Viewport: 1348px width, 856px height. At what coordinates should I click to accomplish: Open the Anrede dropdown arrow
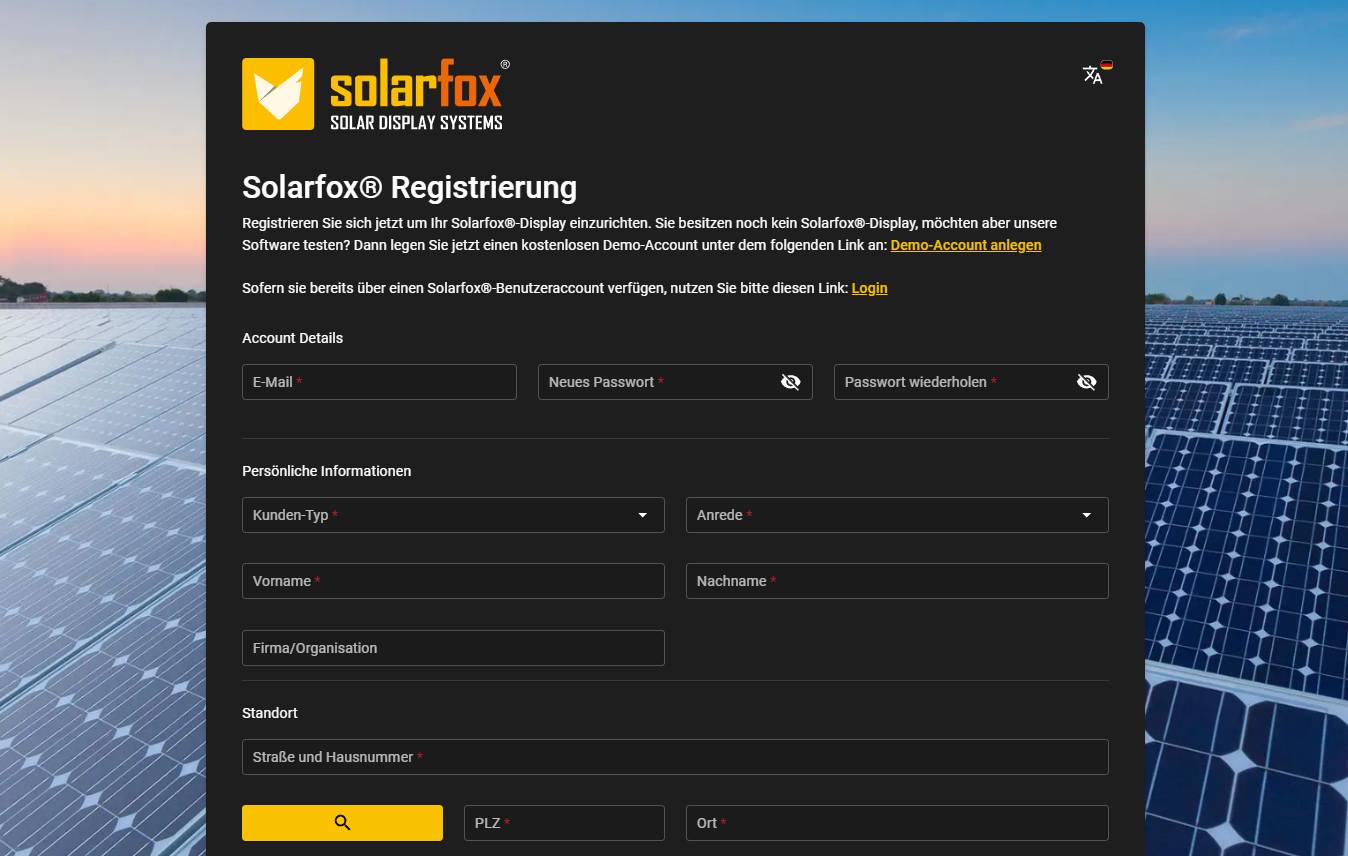pyautogui.click(x=1086, y=515)
